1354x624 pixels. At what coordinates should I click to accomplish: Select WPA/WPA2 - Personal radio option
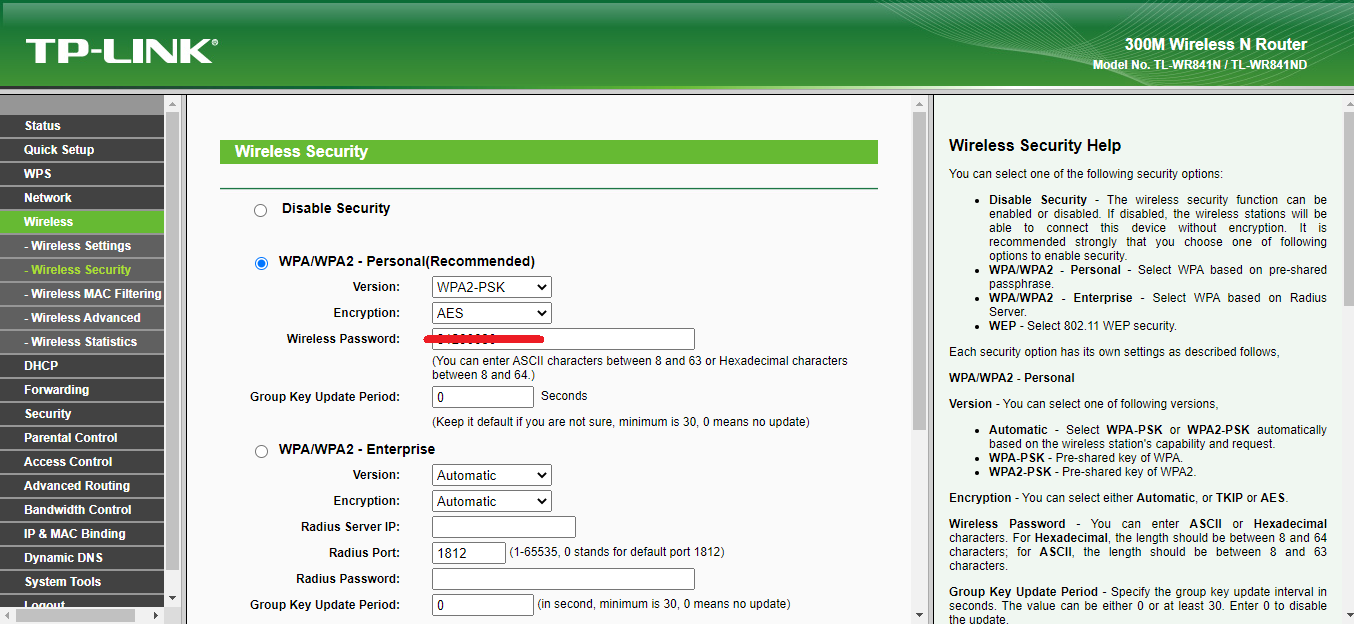[x=262, y=263]
